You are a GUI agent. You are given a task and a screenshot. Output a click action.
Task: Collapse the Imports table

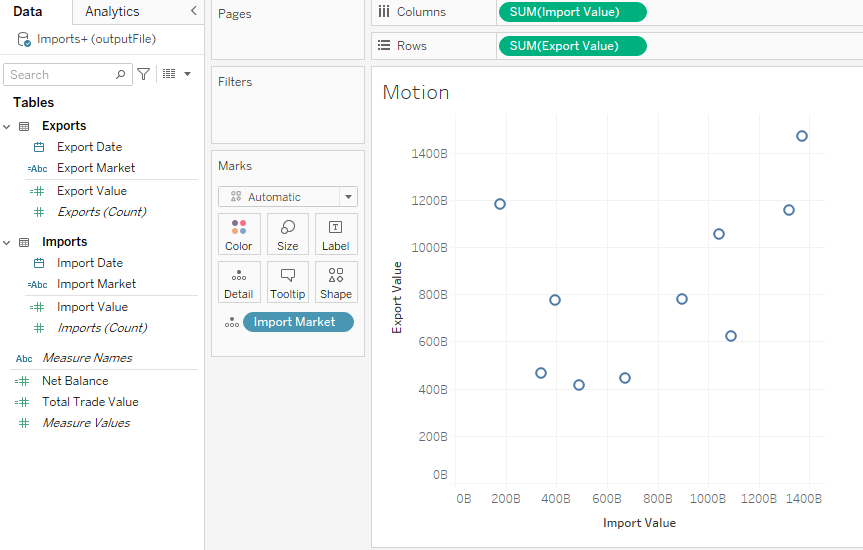click(8, 242)
